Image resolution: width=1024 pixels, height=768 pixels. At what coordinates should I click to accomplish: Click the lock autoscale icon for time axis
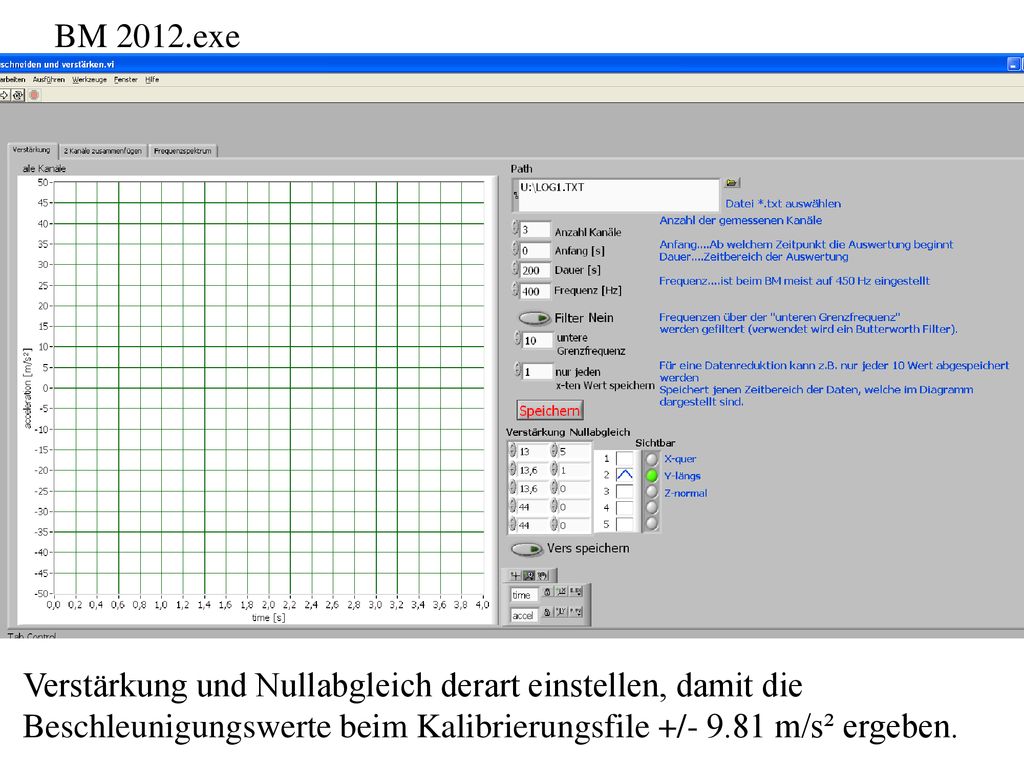[x=547, y=592]
